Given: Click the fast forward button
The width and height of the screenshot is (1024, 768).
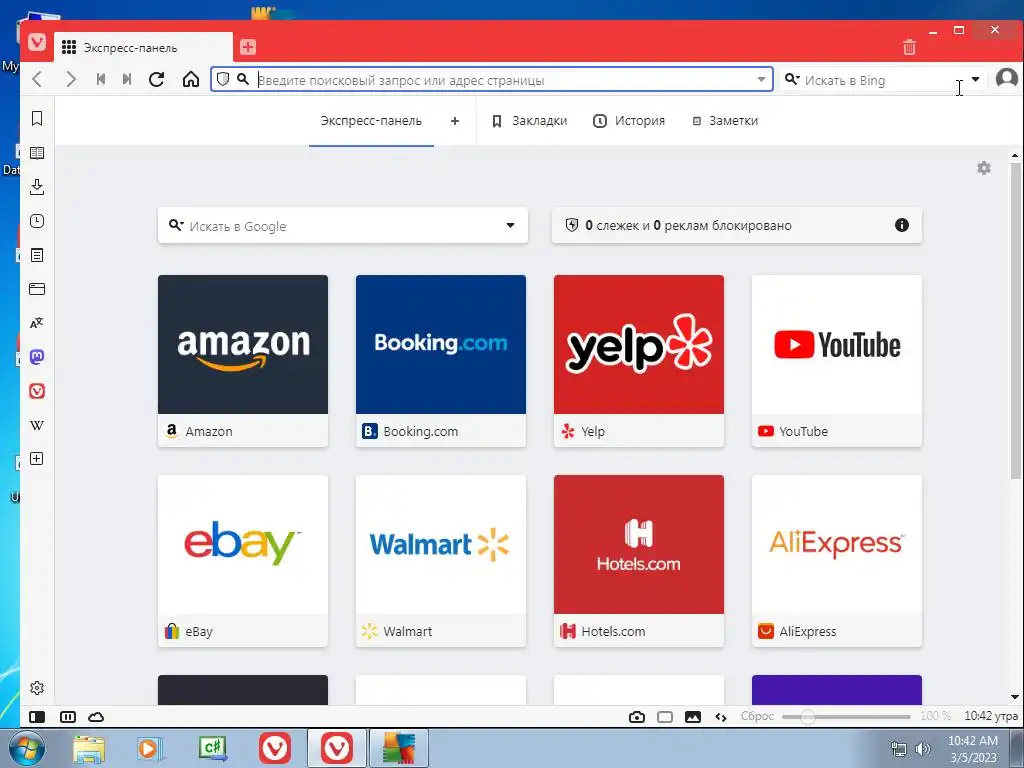Looking at the screenshot, I should [x=127, y=80].
